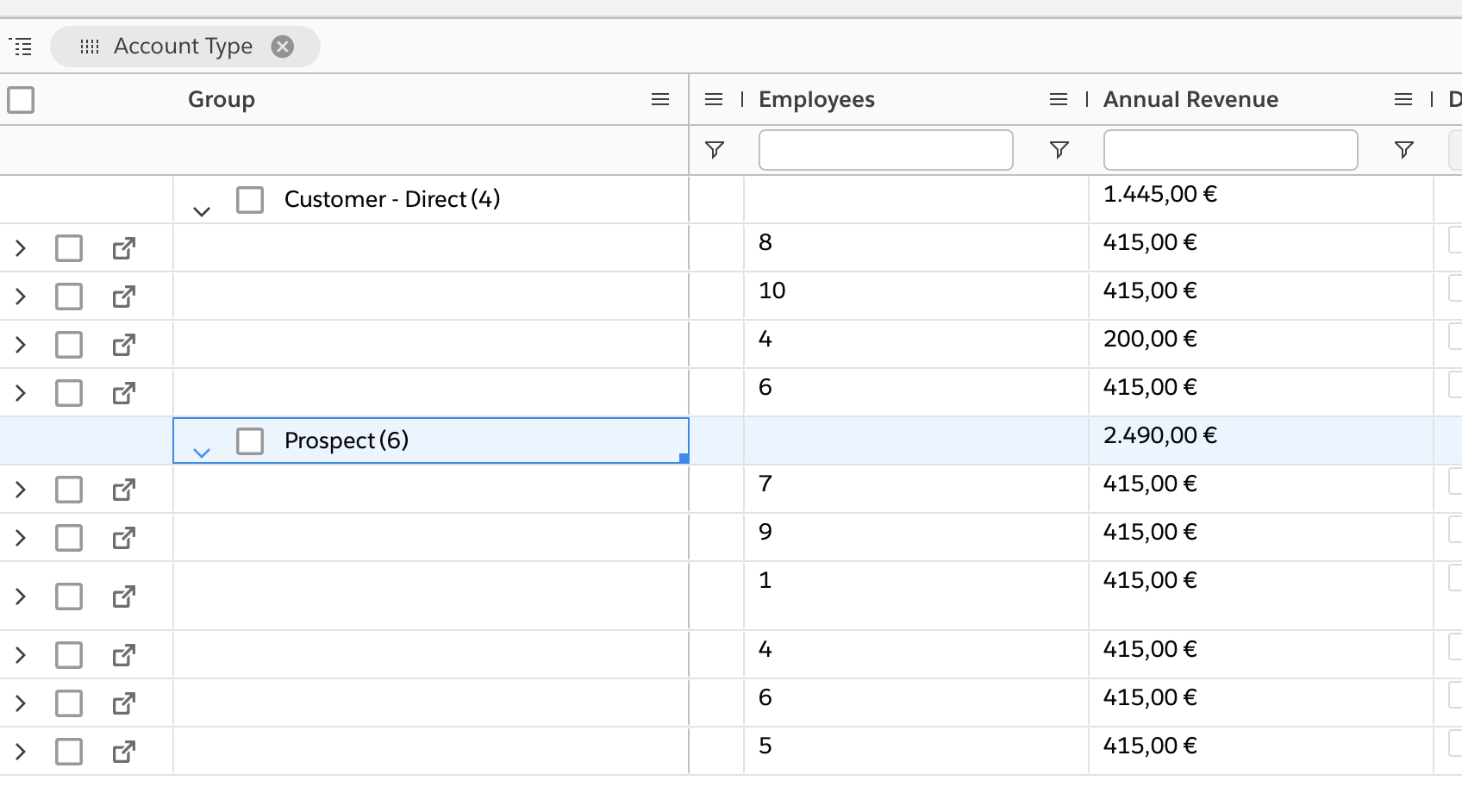Collapse the Customer - Direct group
This screenshot has height=812, width=1462.
click(x=202, y=211)
